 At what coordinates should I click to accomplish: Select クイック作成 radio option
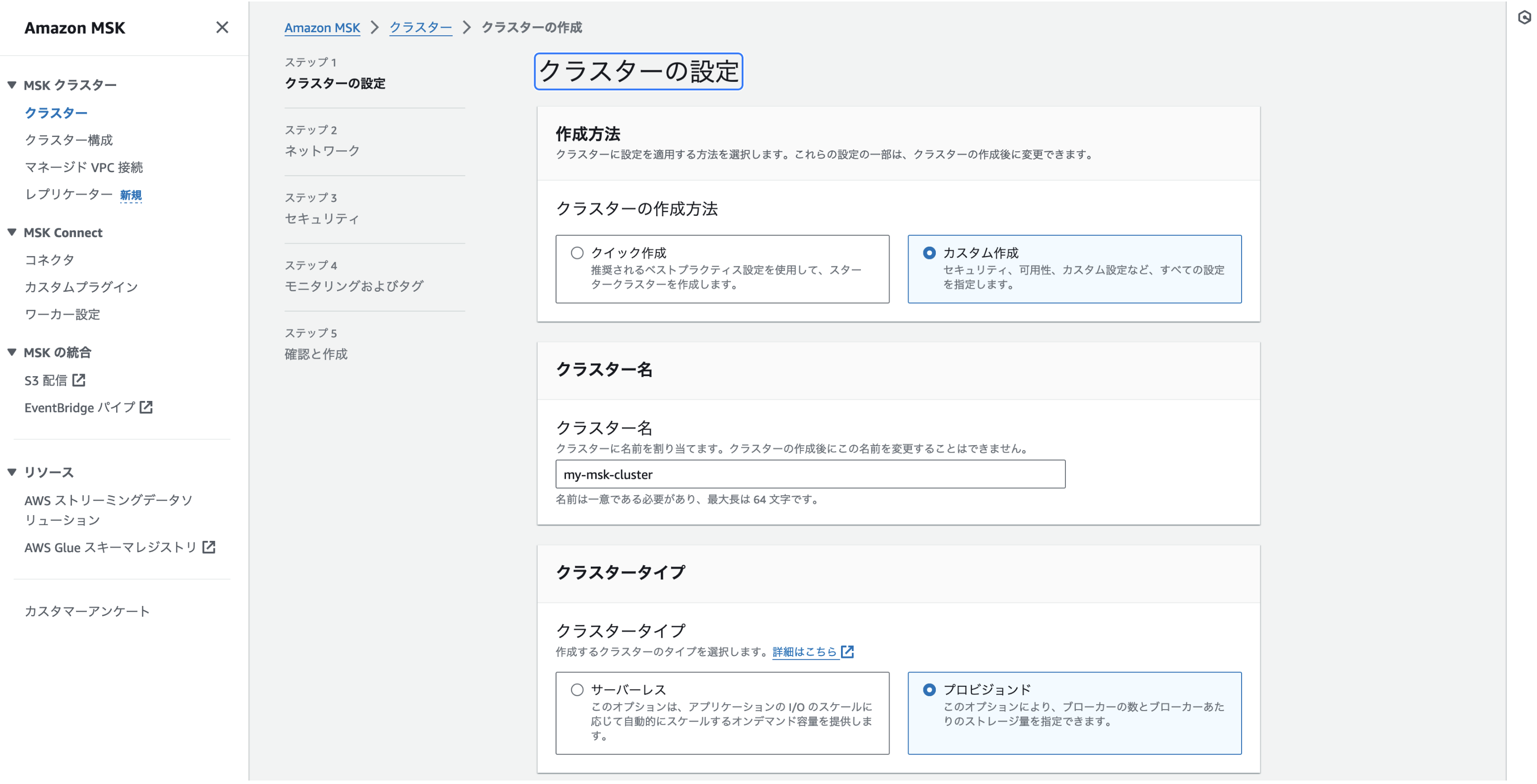[576, 254]
